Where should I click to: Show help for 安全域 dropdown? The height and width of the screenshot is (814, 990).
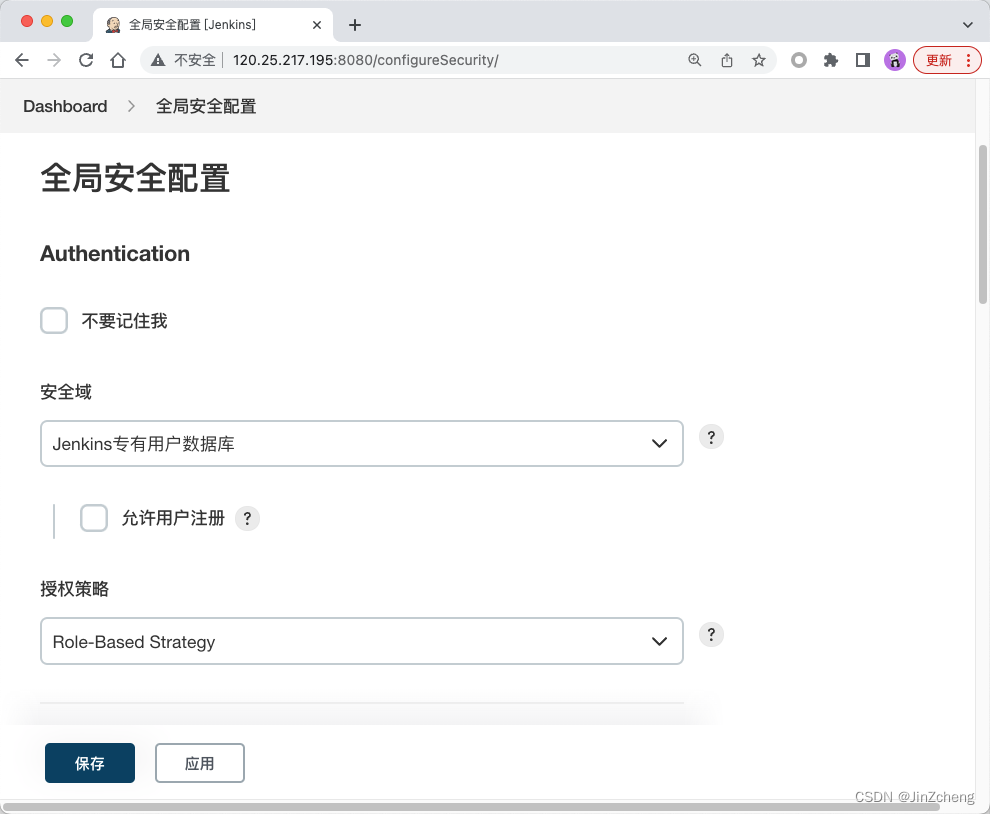pyautogui.click(x=711, y=436)
